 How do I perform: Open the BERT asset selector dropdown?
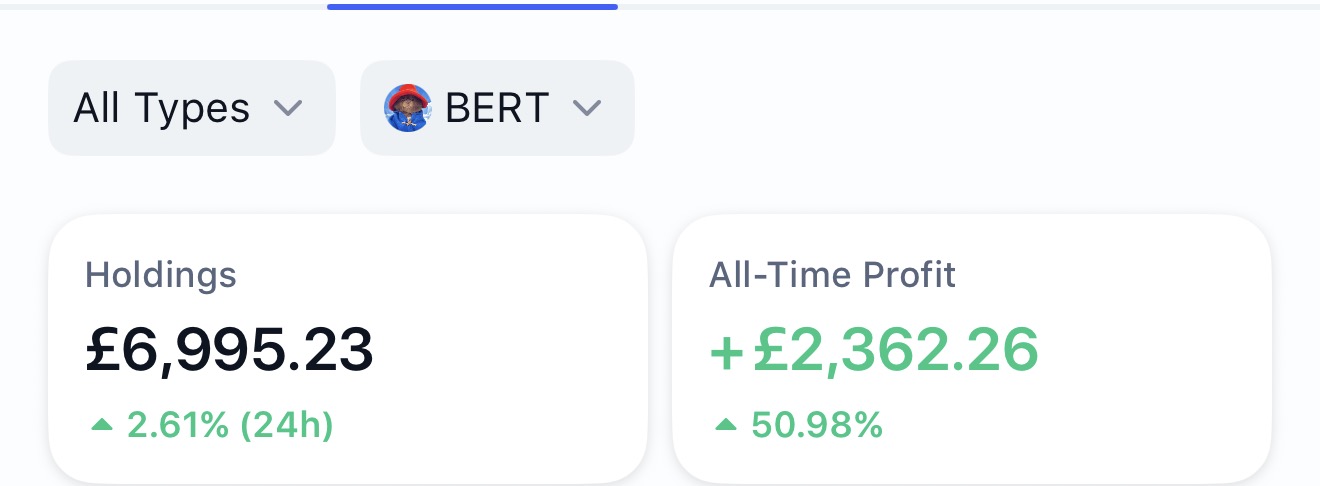pos(497,108)
